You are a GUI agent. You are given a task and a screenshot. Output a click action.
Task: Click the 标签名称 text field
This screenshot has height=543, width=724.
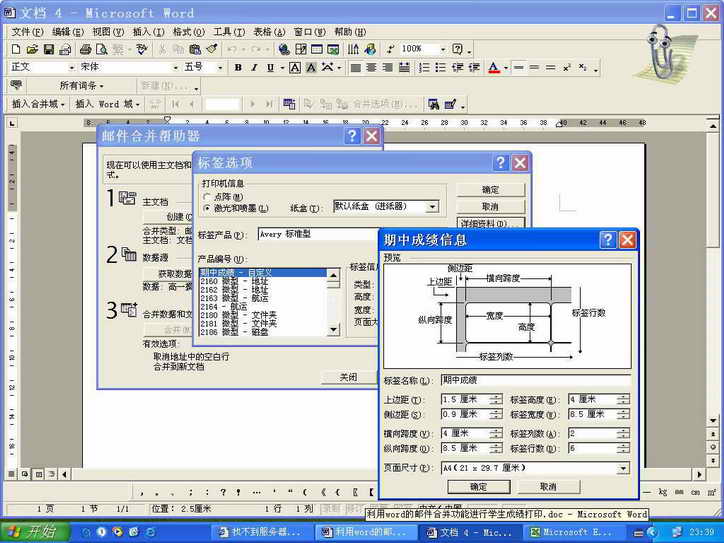[x=535, y=380]
